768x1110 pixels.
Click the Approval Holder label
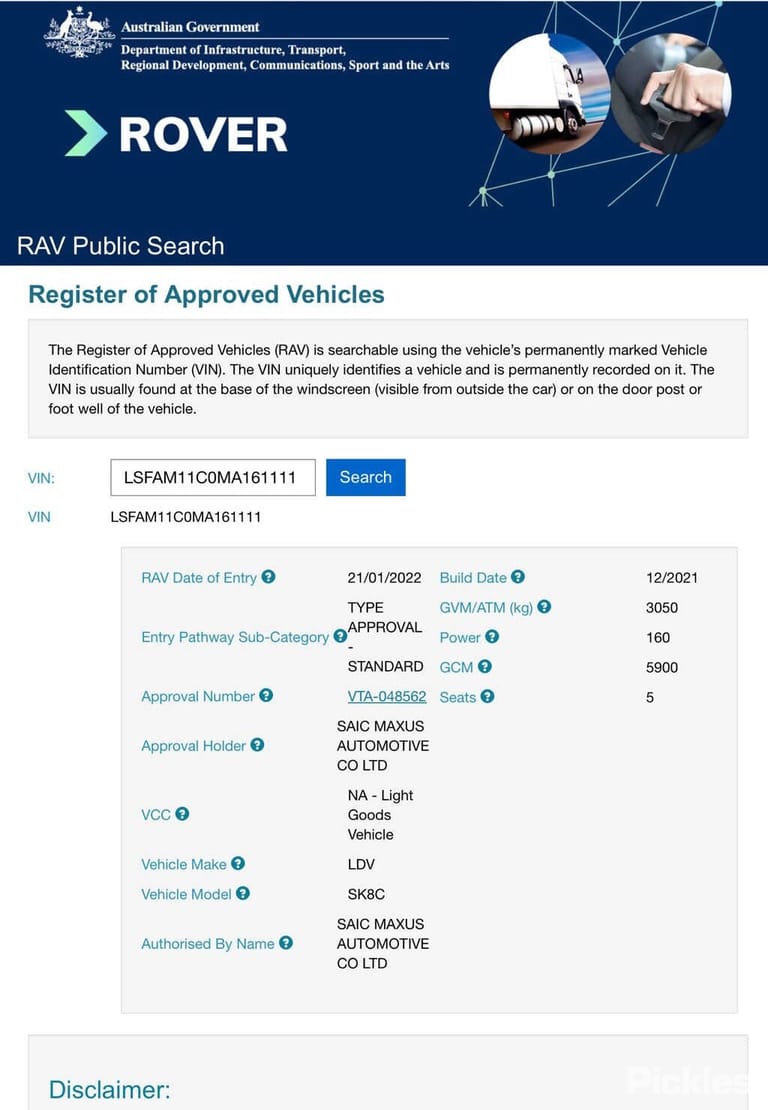click(194, 745)
